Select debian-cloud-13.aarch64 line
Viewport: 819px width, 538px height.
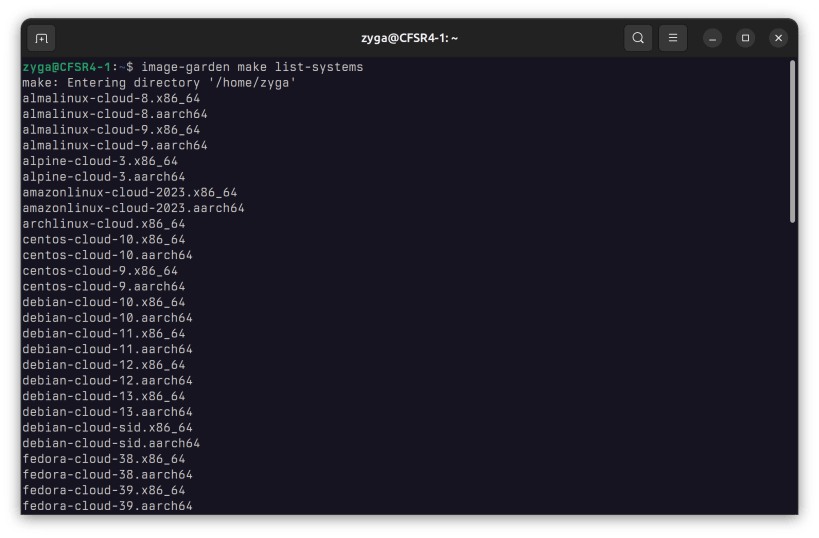(x=108, y=412)
